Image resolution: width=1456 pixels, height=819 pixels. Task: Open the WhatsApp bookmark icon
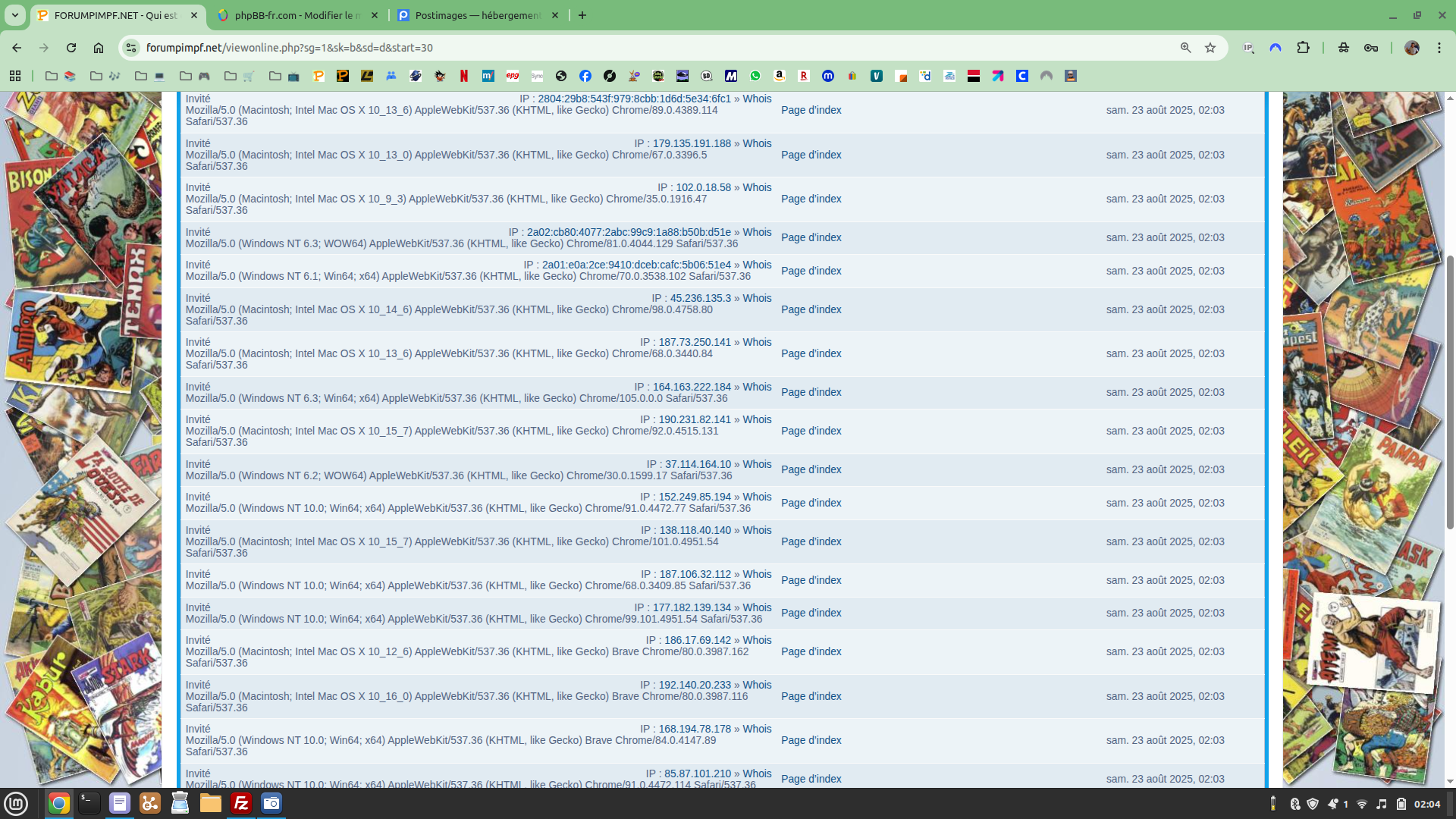point(755,76)
